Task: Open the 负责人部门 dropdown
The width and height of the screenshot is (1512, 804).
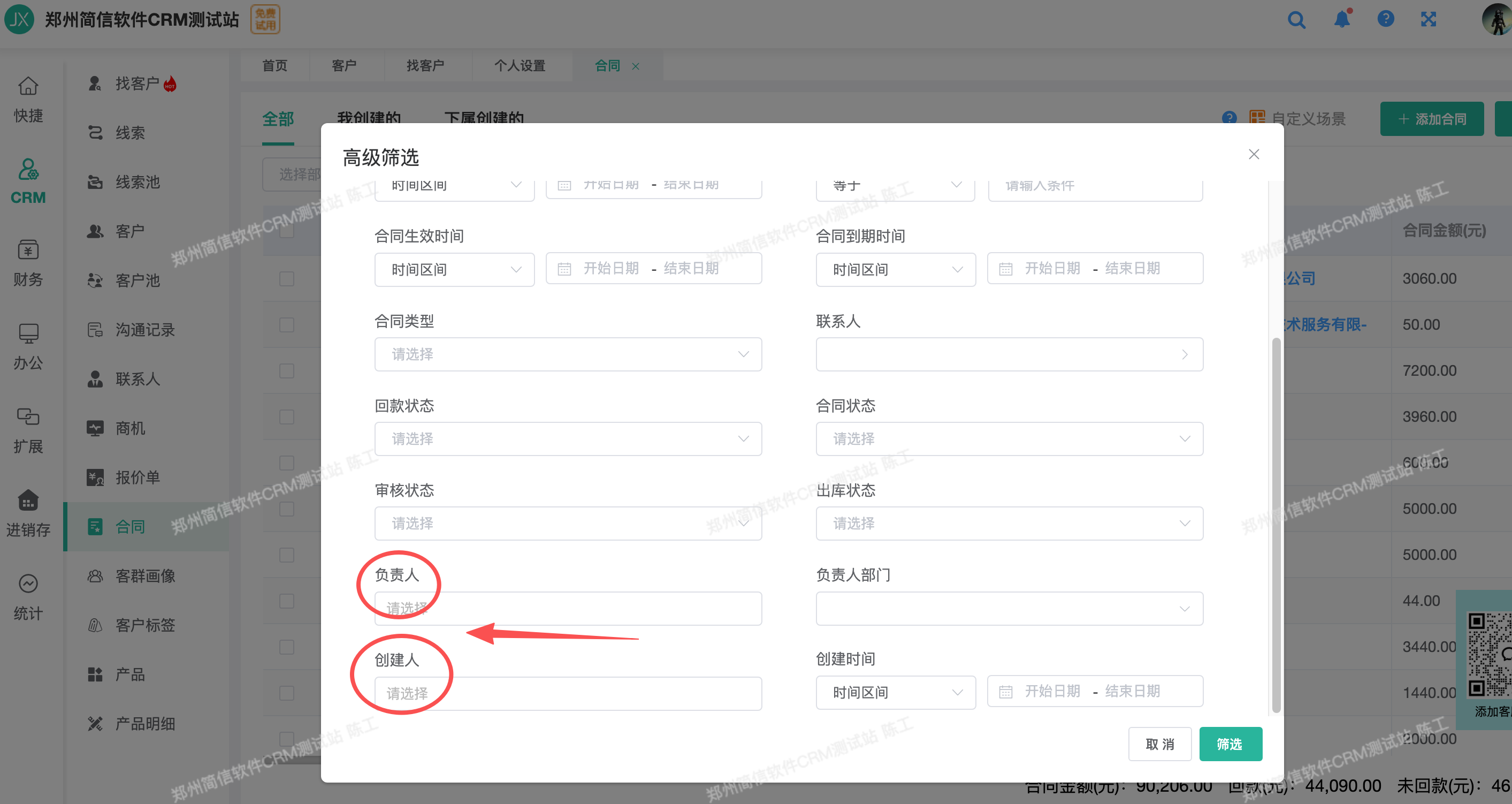Action: point(1010,609)
